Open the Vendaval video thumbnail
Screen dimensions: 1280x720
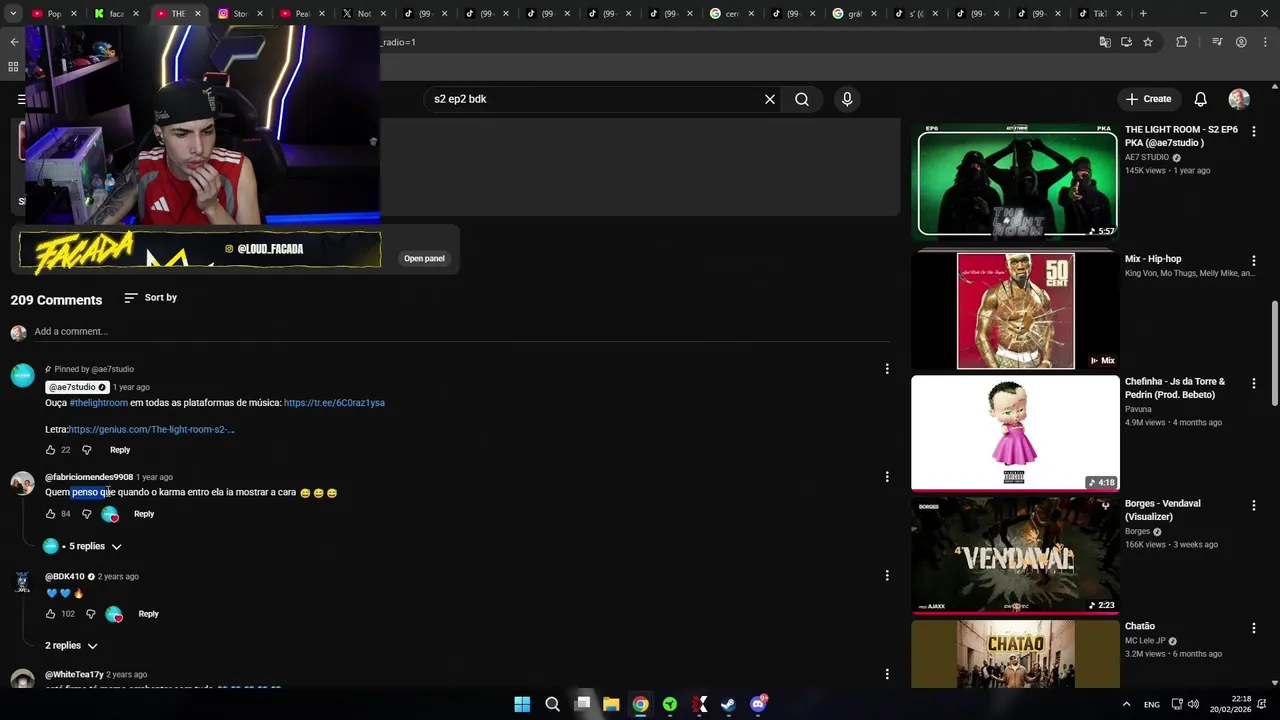[1015, 555]
